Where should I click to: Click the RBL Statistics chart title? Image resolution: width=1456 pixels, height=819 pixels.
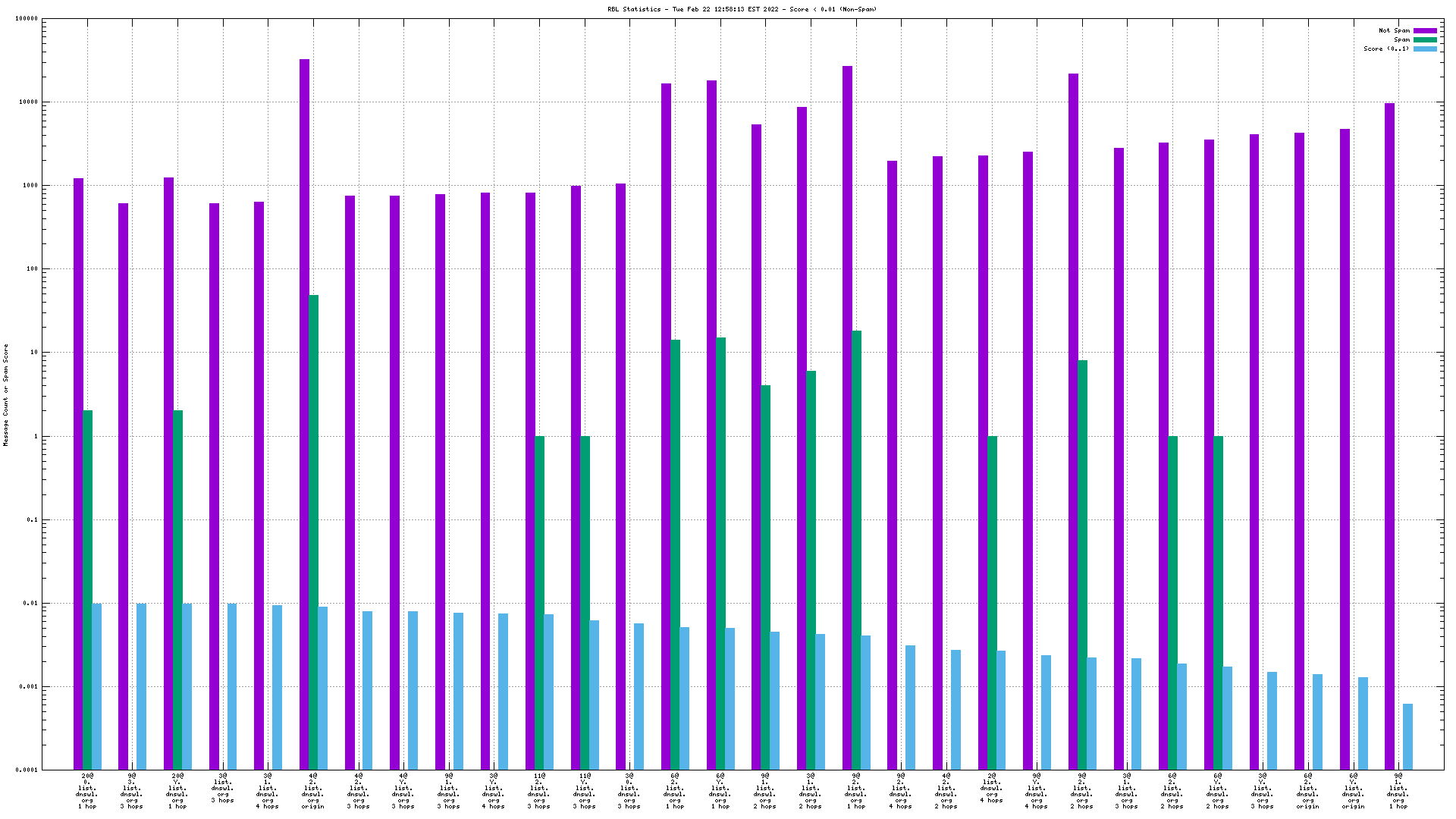(x=742, y=9)
